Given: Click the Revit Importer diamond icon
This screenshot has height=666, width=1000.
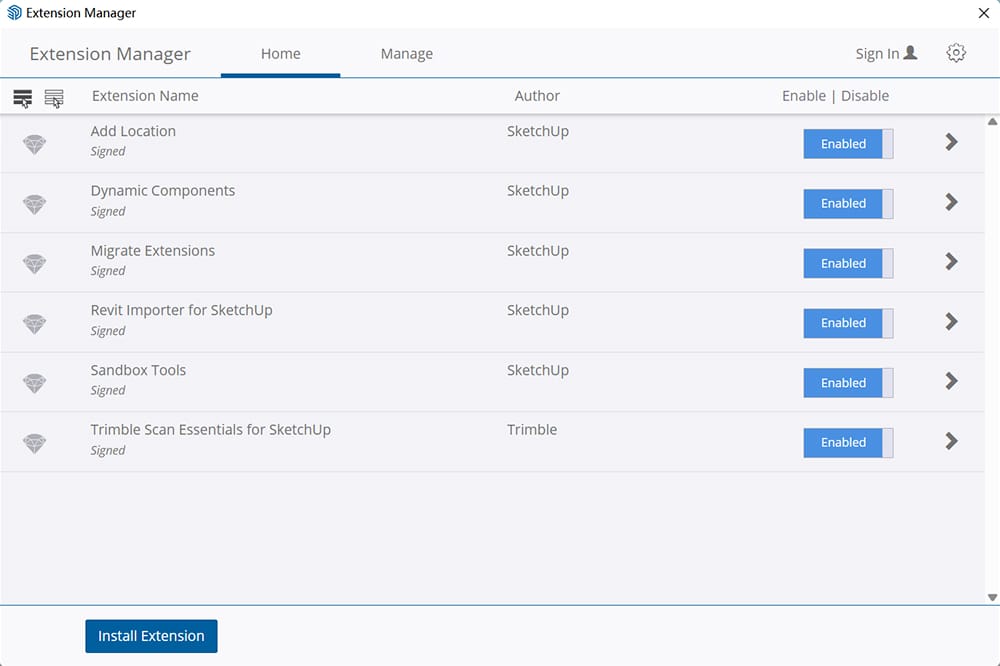Looking at the screenshot, I should [x=35, y=323].
